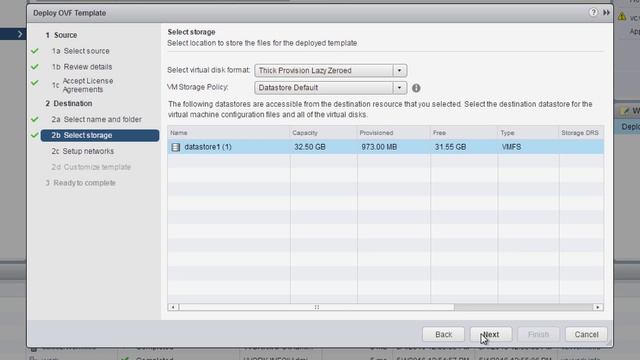The image size is (640, 360).
Task: Sort by the Provisioned column header
Action: tap(393, 133)
